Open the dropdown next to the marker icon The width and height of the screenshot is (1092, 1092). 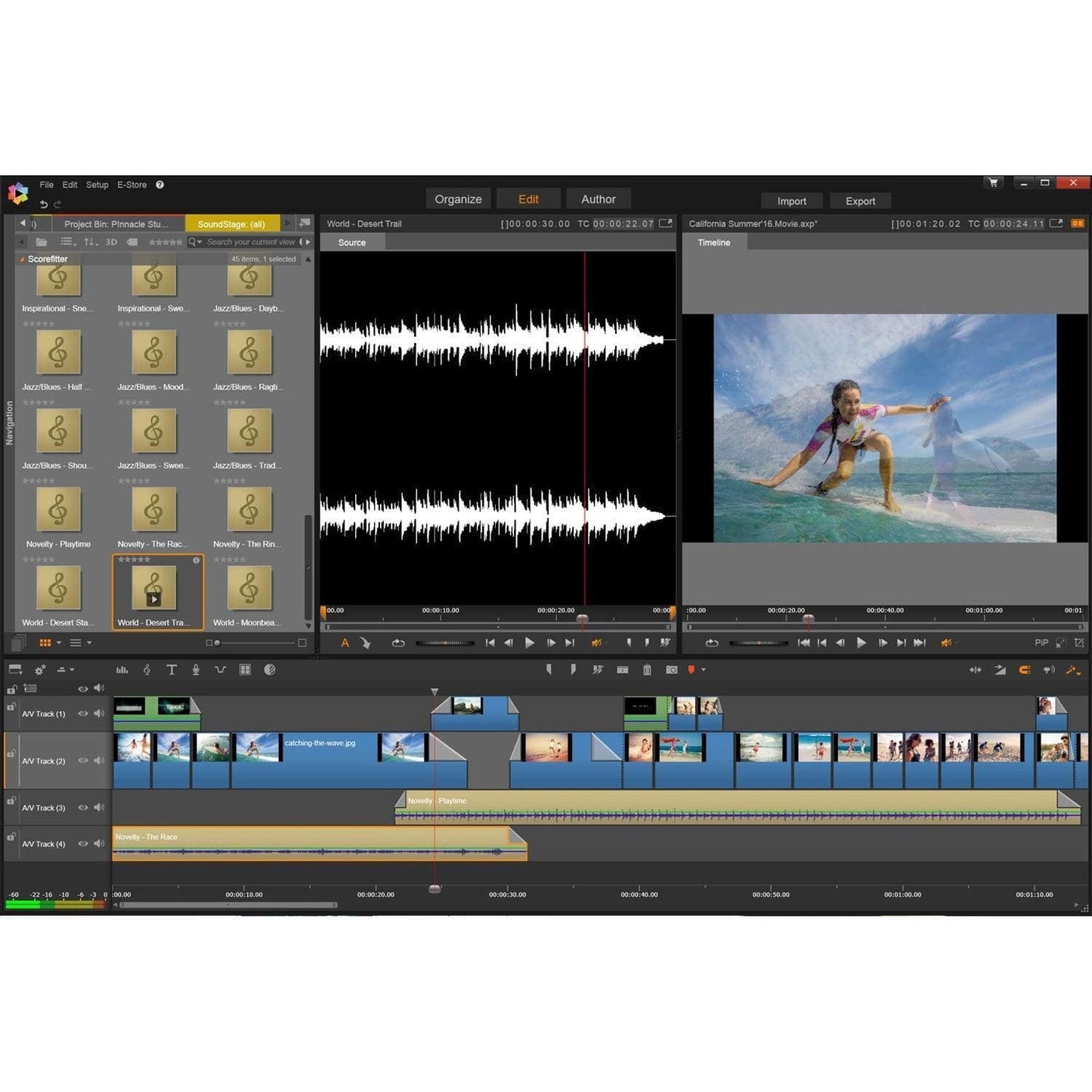point(704,670)
